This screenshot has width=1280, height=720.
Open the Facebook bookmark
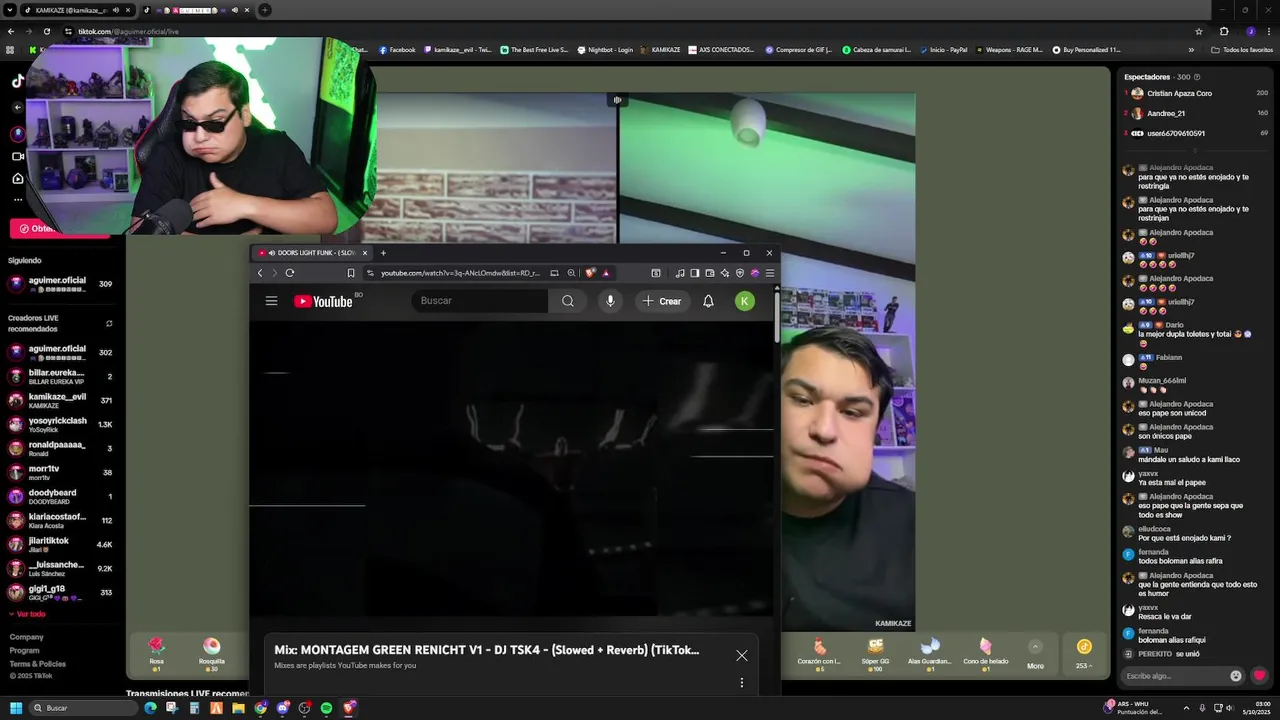(x=397, y=49)
